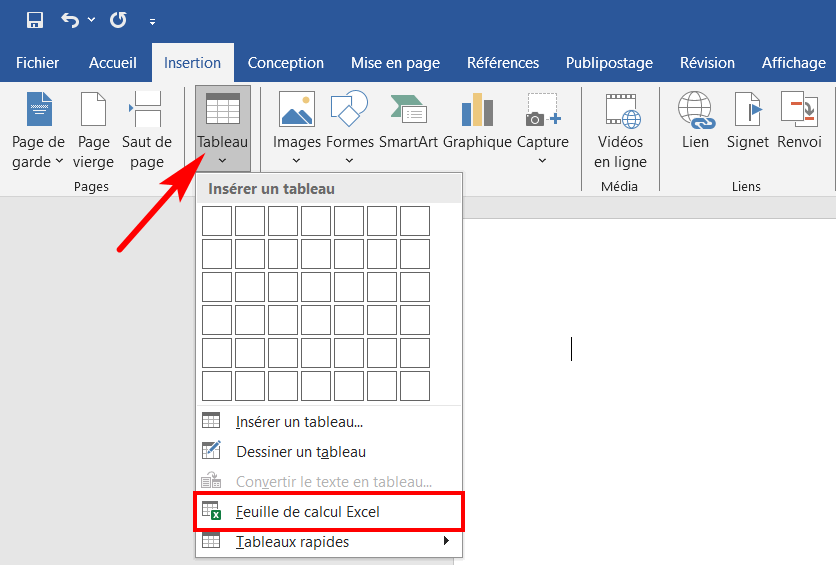
Task: Click the Tableau grid icon
Action: pos(222,109)
